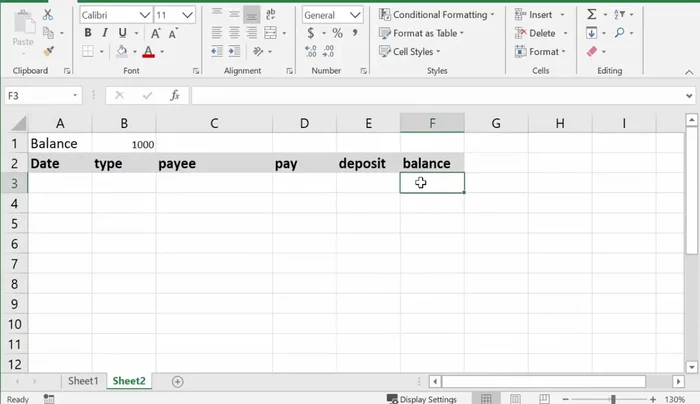This screenshot has height=404, width=700.
Task: Select the Format Painter brush
Action: point(48,51)
